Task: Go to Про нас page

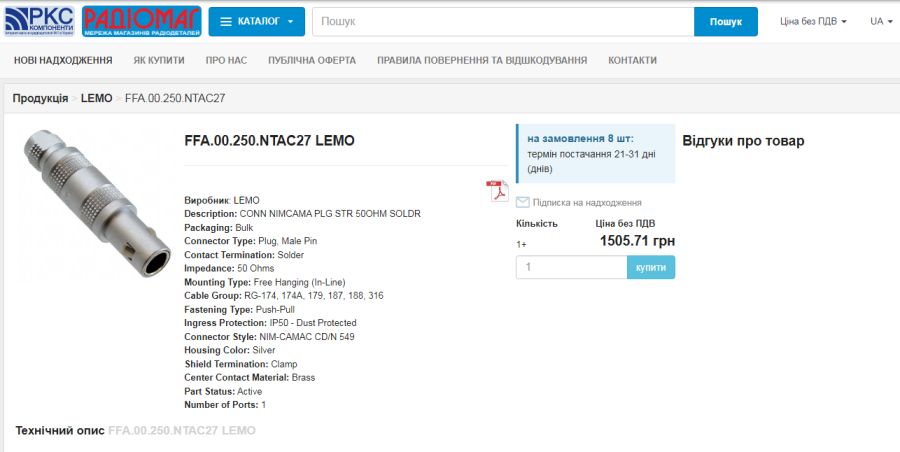Action: [x=226, y=60]
